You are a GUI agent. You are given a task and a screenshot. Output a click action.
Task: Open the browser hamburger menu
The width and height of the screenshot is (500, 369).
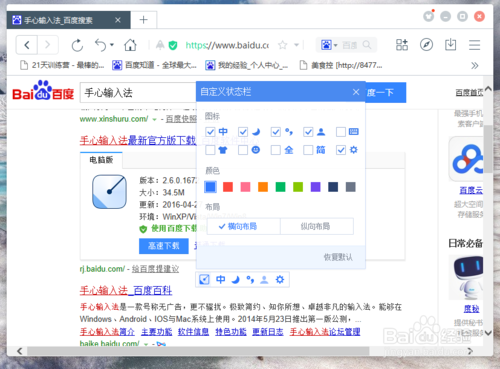pyautogui.click(x=474, y=45)
